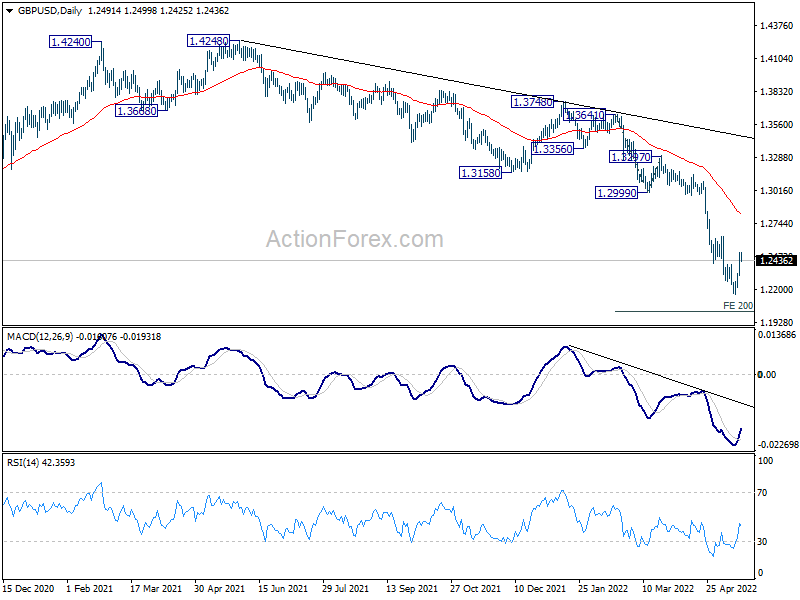Click the 1.43760 price axis level

(x=776, y=26)
